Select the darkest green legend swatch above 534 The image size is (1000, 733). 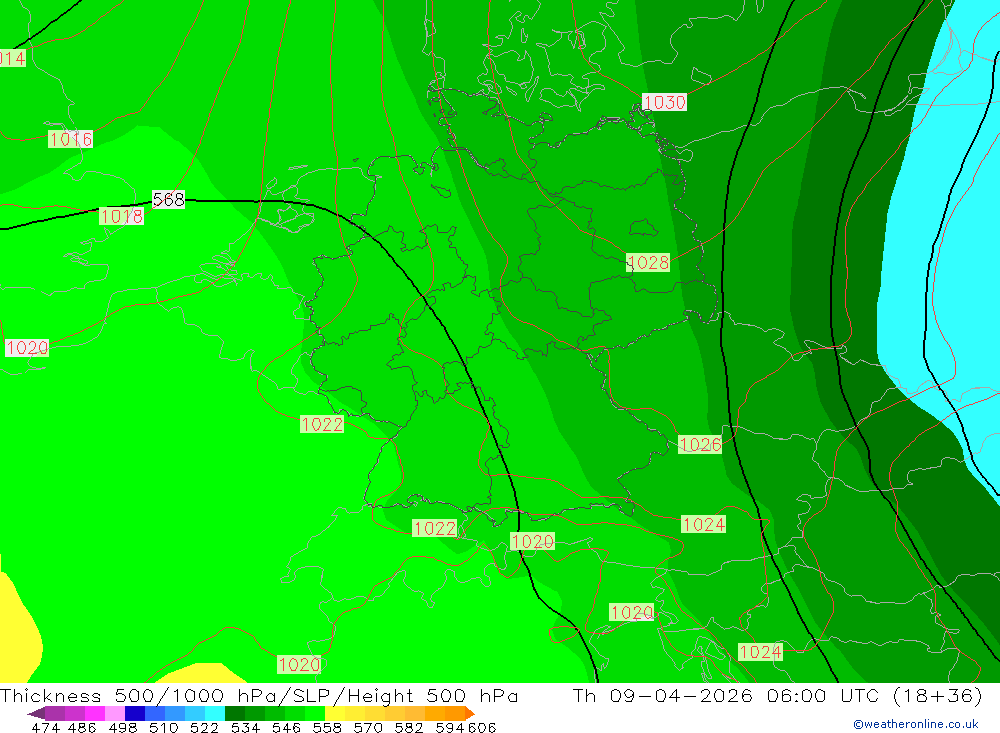click(234, 713)
